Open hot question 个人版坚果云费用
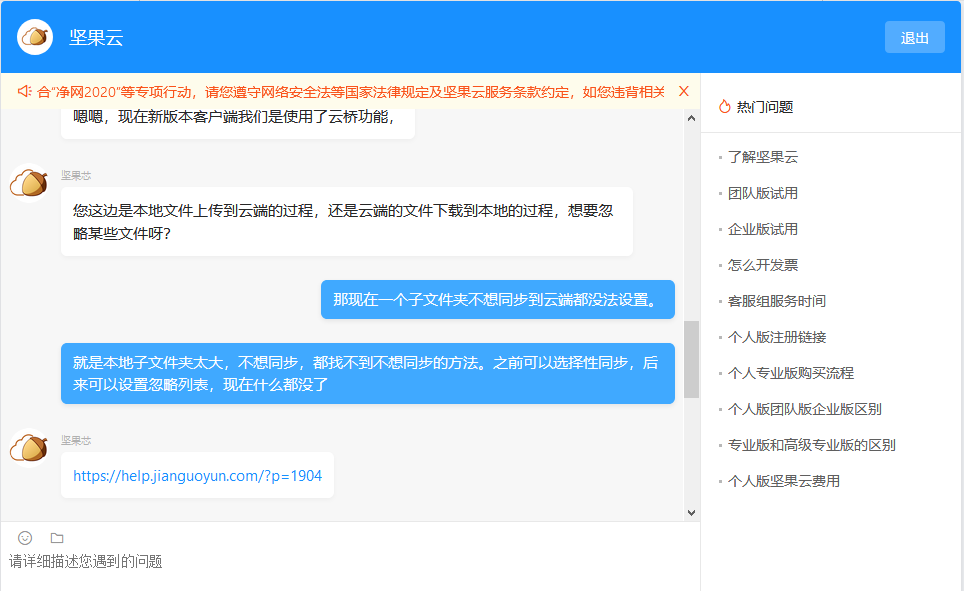This screenshot has height=591, width=964. click(x=784, y=481)
